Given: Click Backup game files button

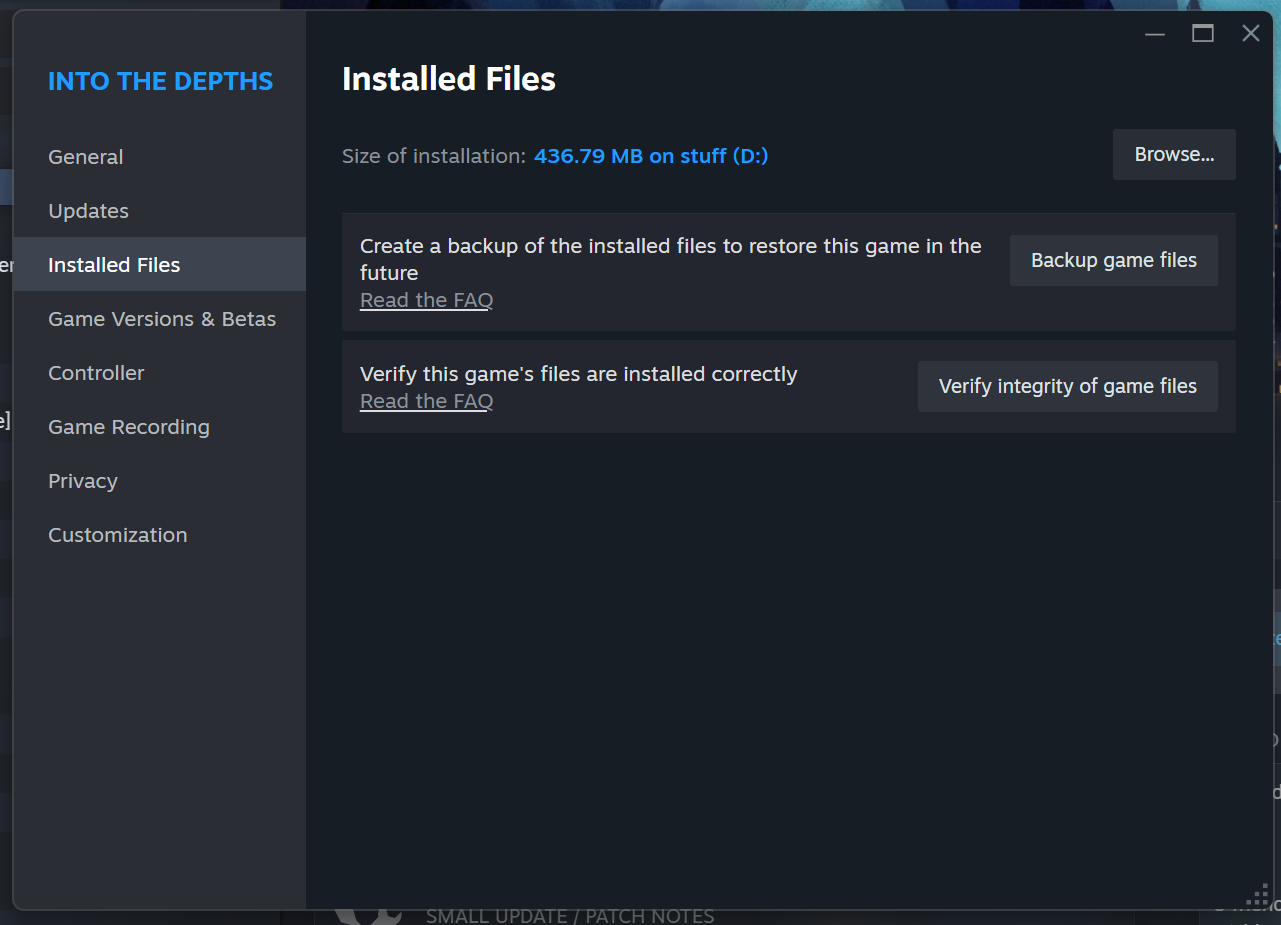Looking at the screenshot, I should 1114,261.
